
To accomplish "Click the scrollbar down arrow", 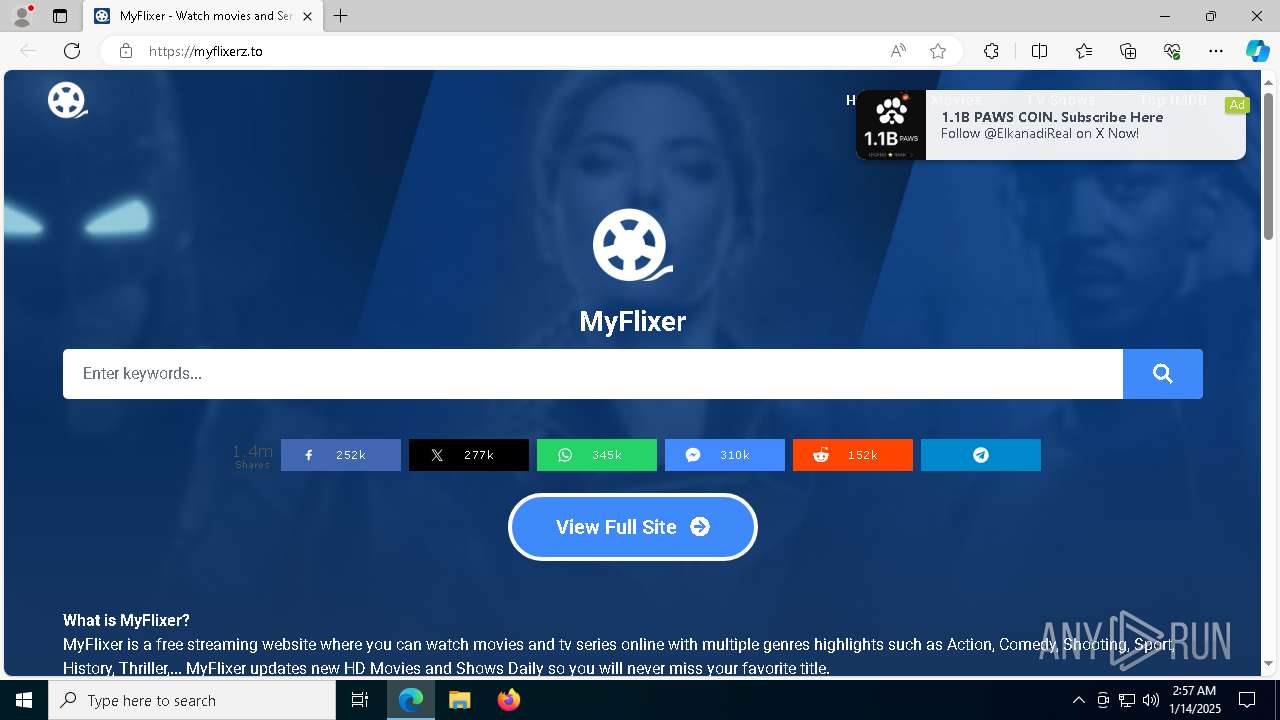I will (x=1268, y=663).
